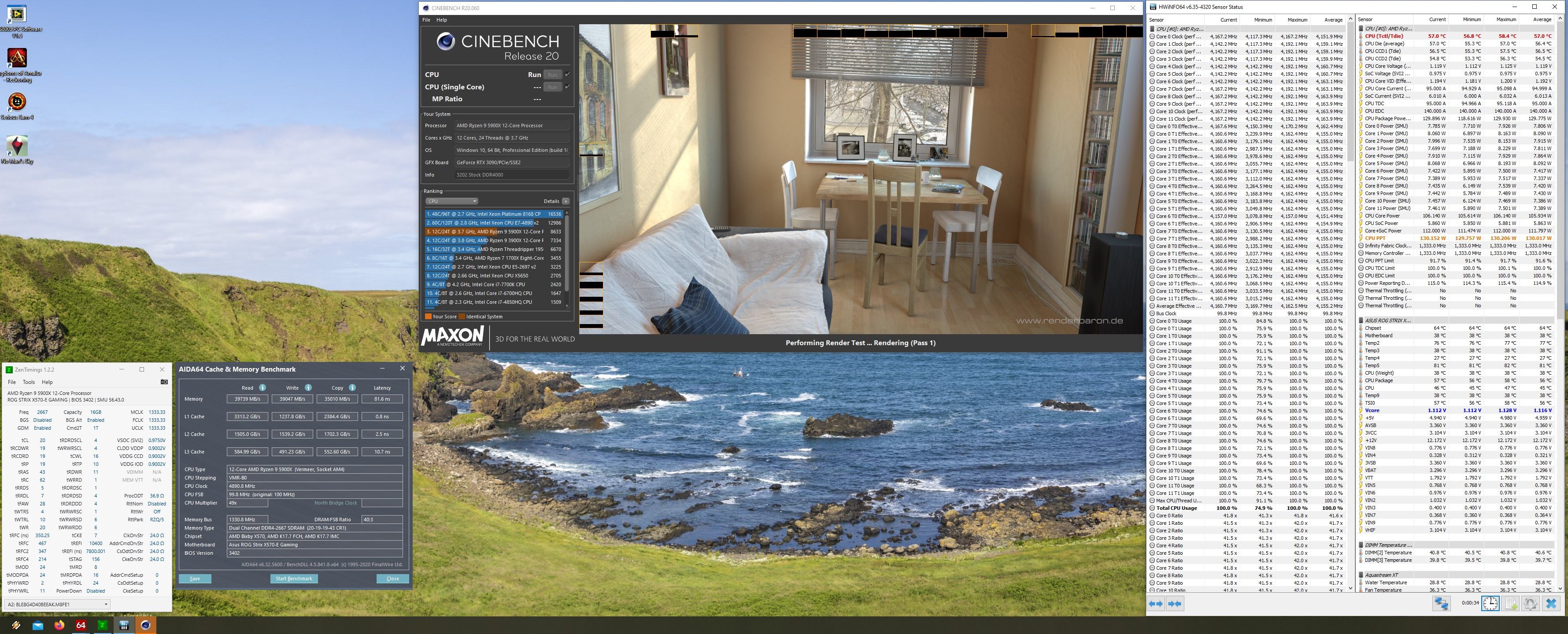
Task: Click ZenTimings camera screenshot icon
Action: (164, 381)
